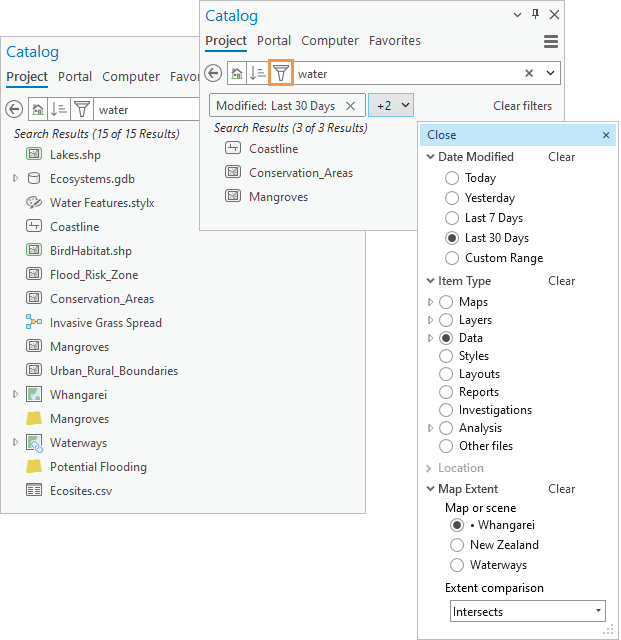Close the filter flyout with the X
Image resolution: width=621 pixels, height=640 pixels.
[x=605, y=135]
